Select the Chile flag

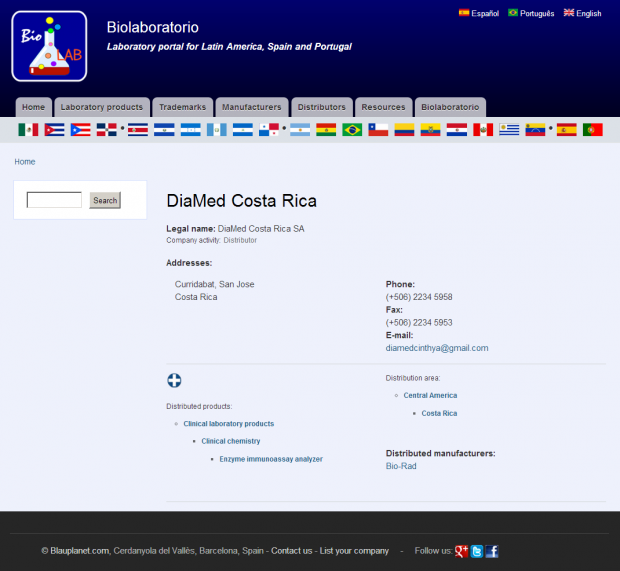pos(378,130)
